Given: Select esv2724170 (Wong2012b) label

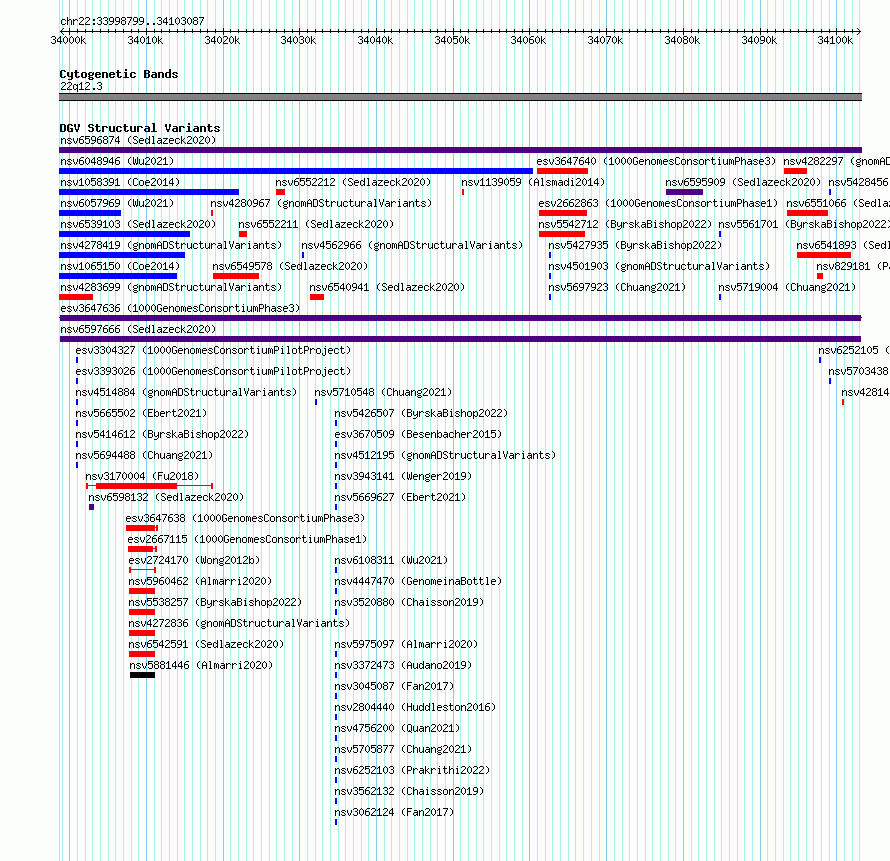Looking at the screenshot, I should [194, 560].
